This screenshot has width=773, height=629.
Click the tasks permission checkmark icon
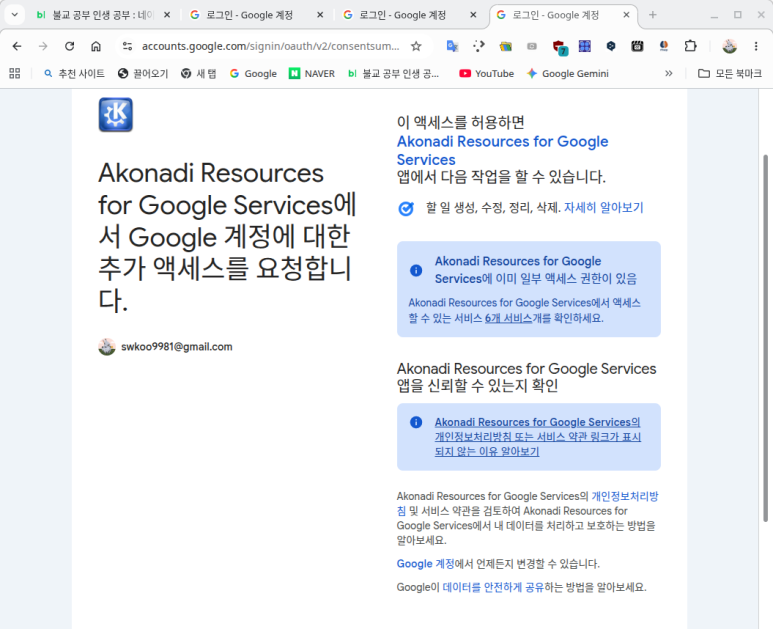tap(406, 209)
